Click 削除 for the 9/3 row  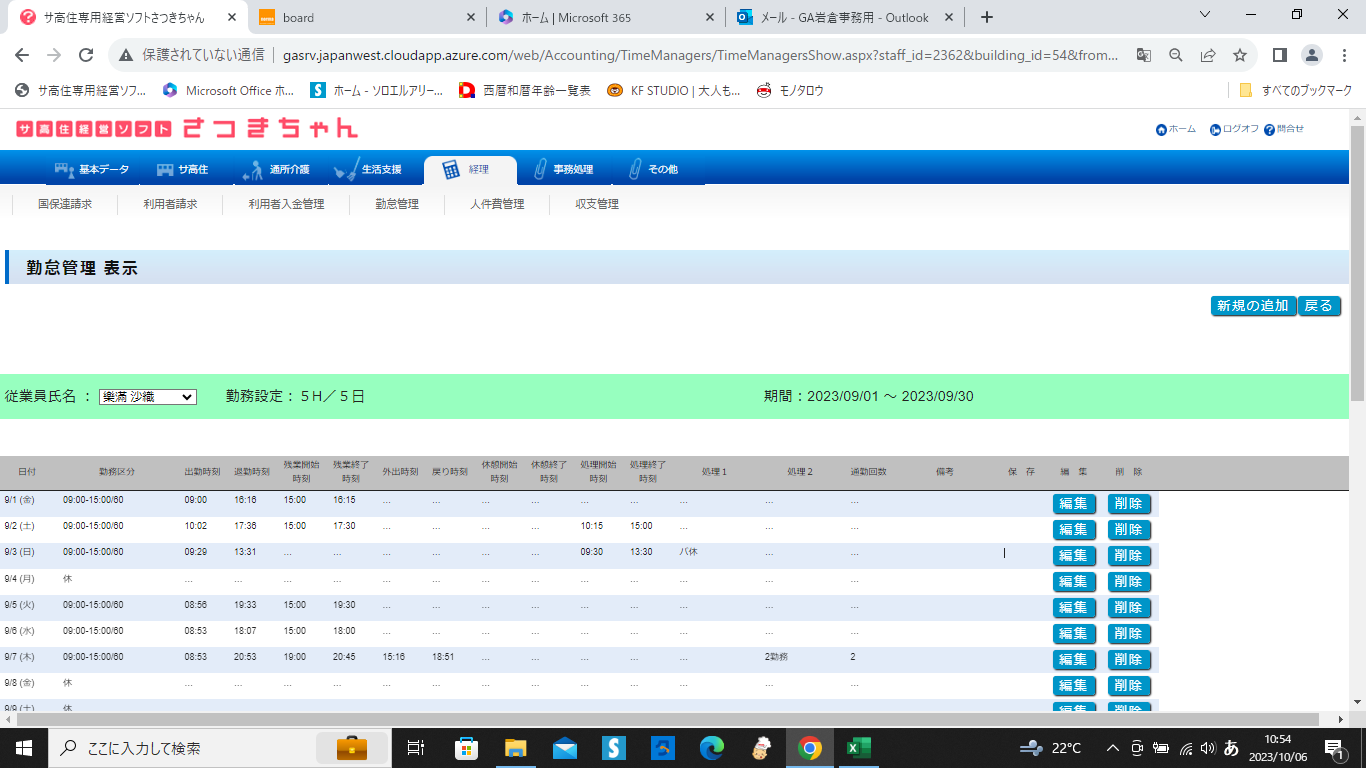pyautogui.click(x=1128, y=556)
